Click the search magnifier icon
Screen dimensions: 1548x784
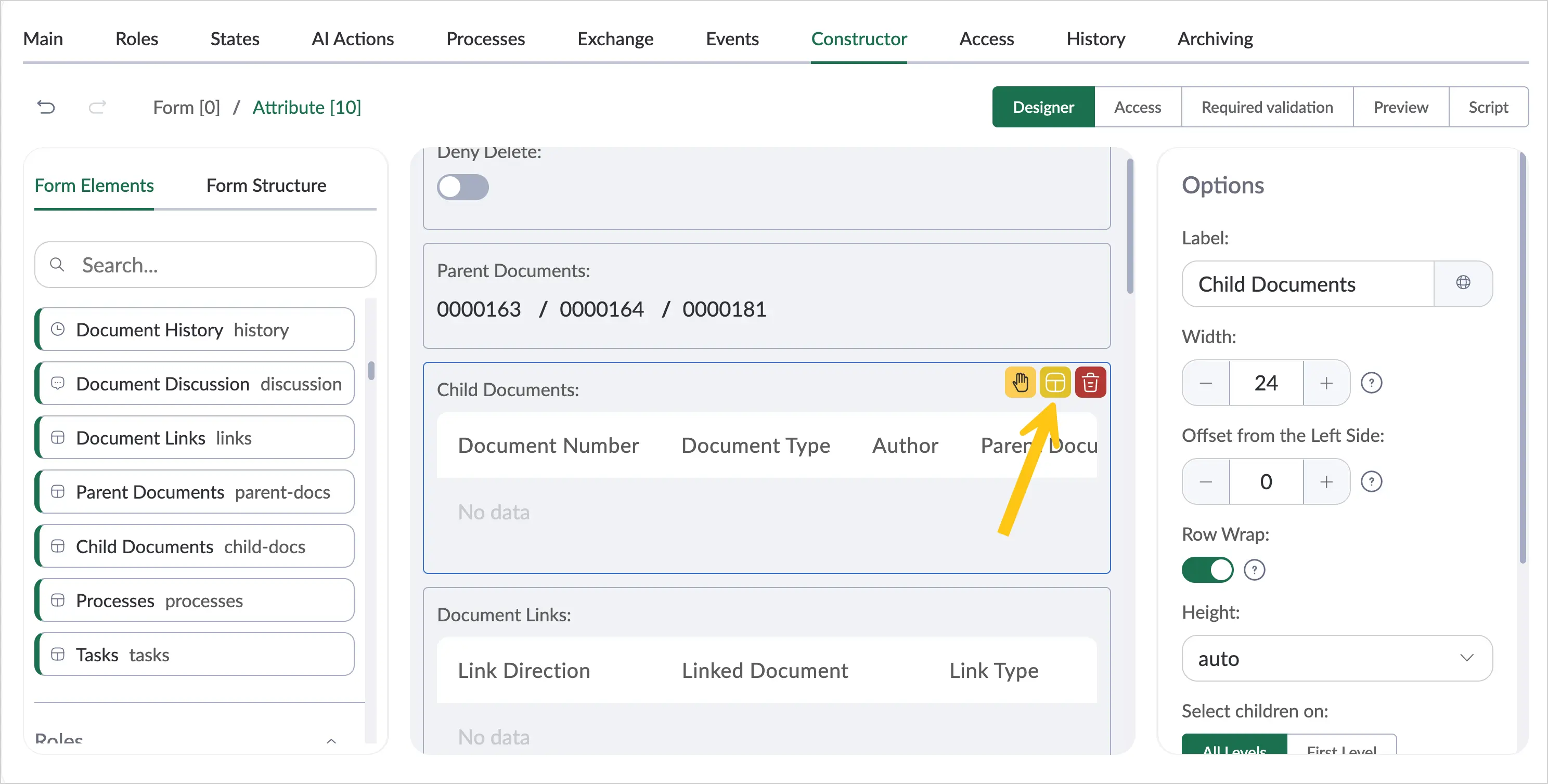pos(57,264)
